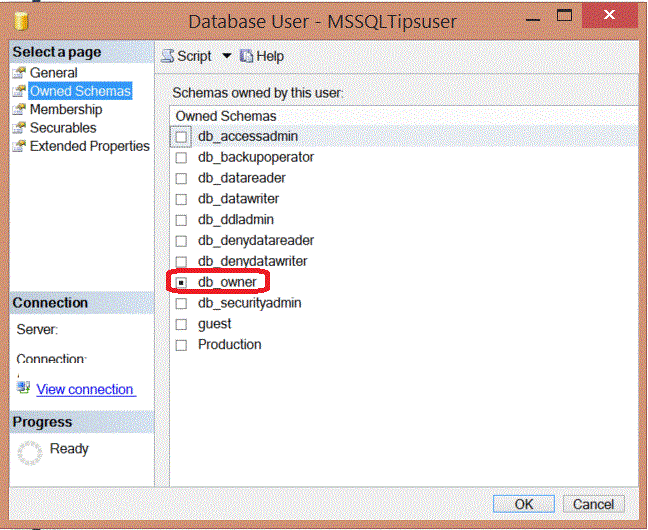
Task: Maximize the Database User dialog
Action: pyautogui.click(x=564, y=16)
